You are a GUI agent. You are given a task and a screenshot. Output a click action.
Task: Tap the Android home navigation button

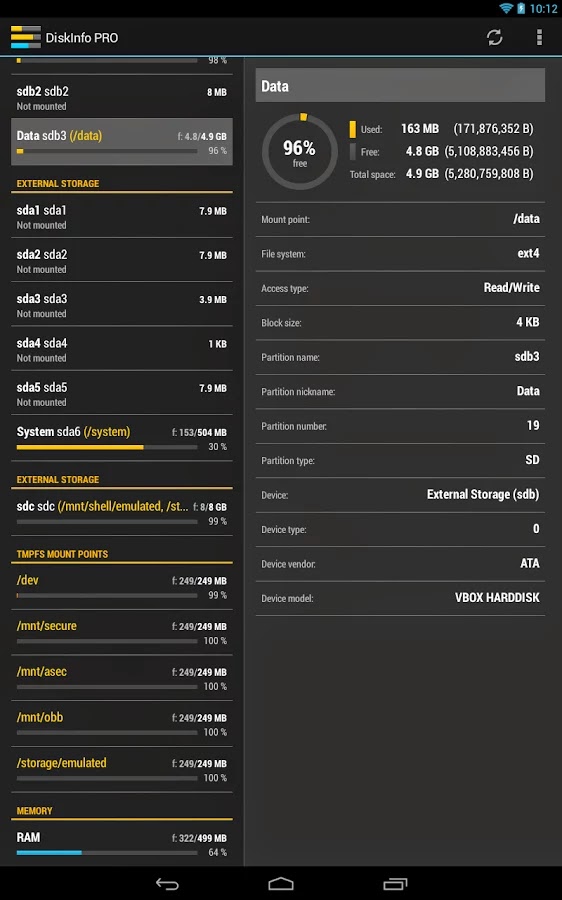(x=281, y=884)
